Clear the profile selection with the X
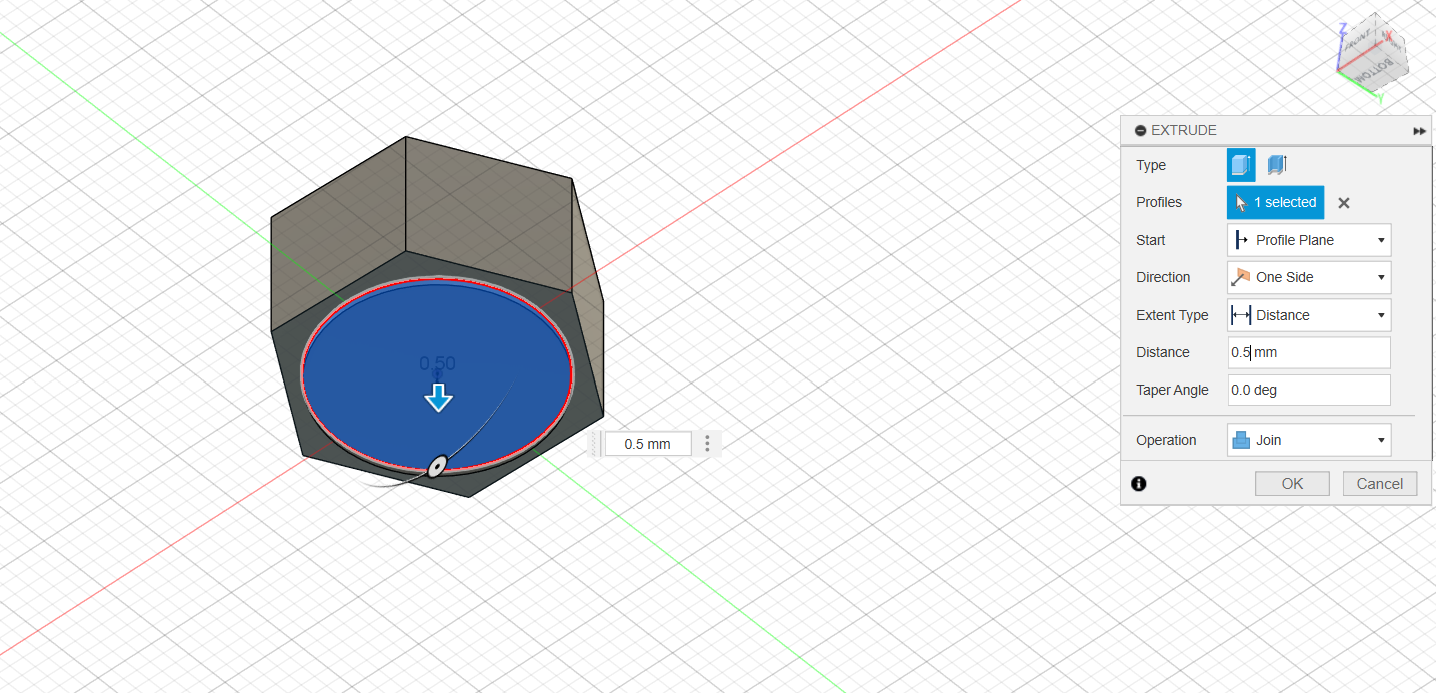Image resolution: width=1436 pixels, height=693 pixels. pos(1344,203)
